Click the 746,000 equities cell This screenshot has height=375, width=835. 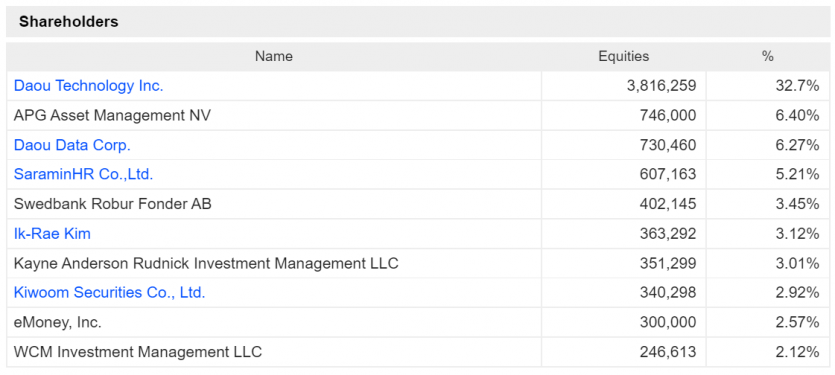pyautogui.click(x=668, y=116)
